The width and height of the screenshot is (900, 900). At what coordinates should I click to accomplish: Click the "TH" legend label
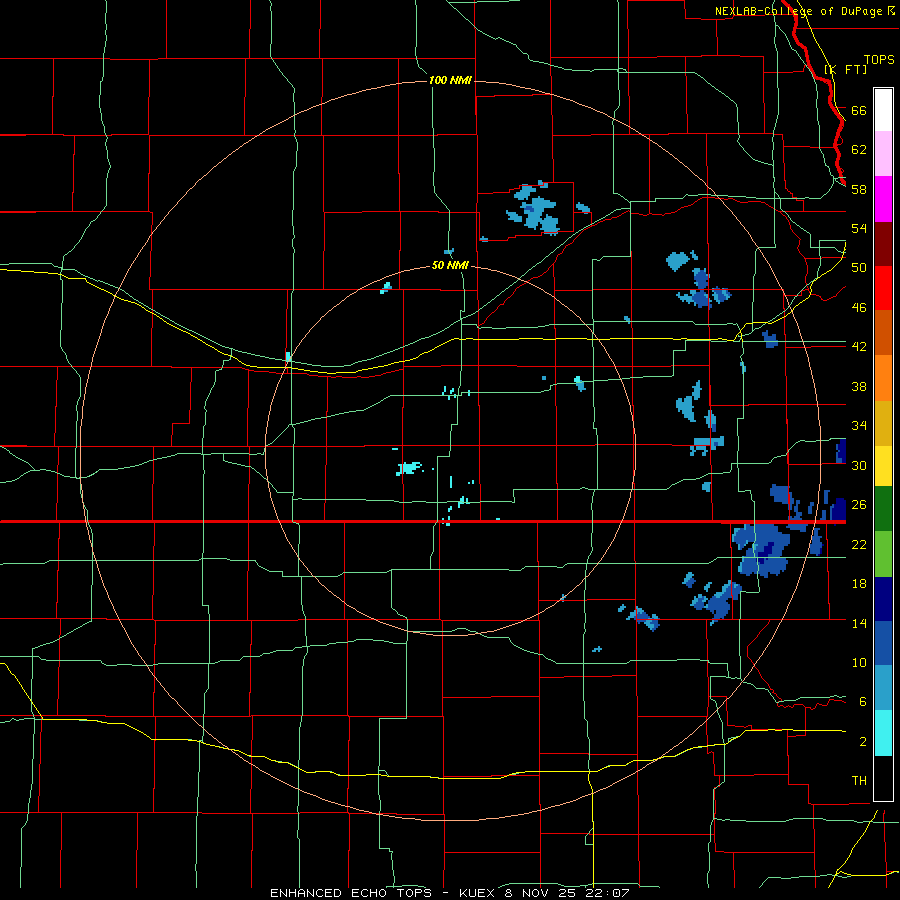pos(859,781)
